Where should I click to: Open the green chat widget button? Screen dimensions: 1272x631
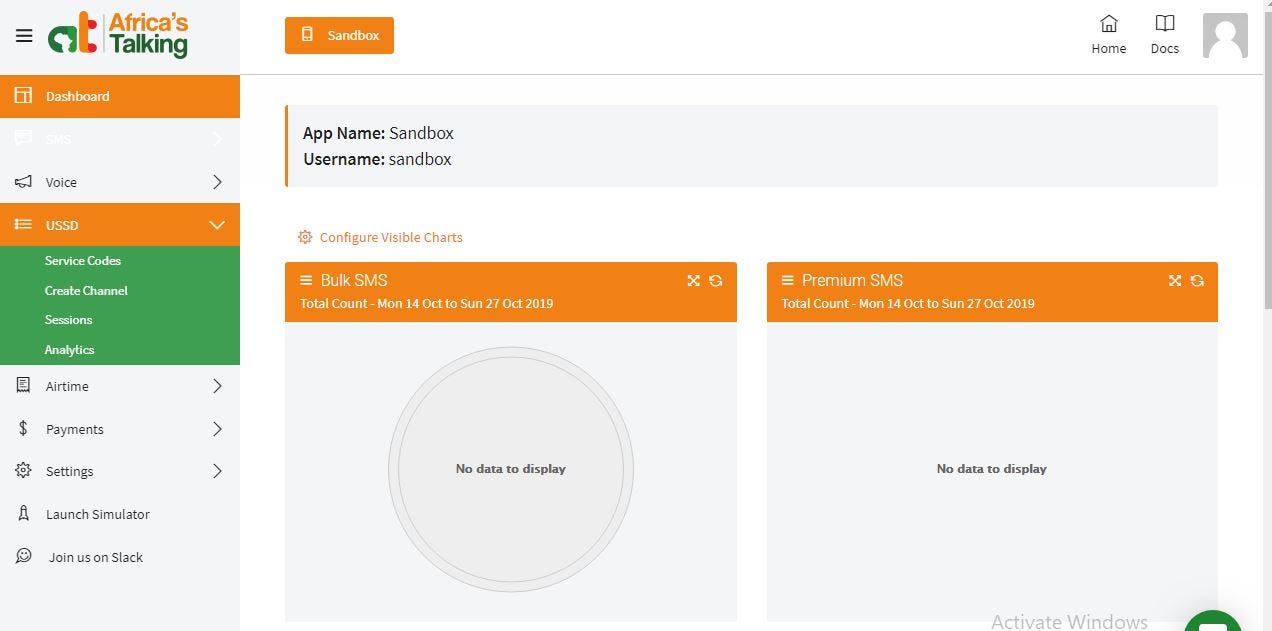[1213, 621]
